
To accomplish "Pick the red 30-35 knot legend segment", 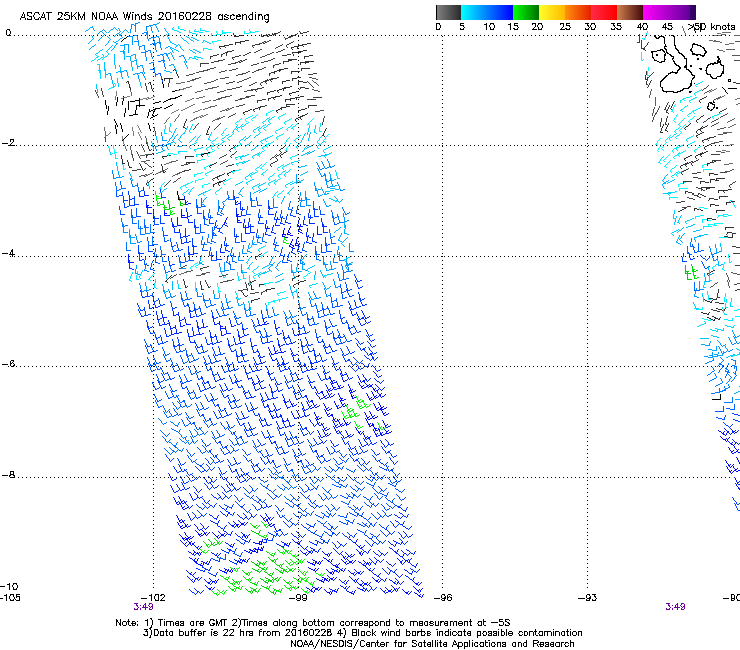I will pos(604,12).
